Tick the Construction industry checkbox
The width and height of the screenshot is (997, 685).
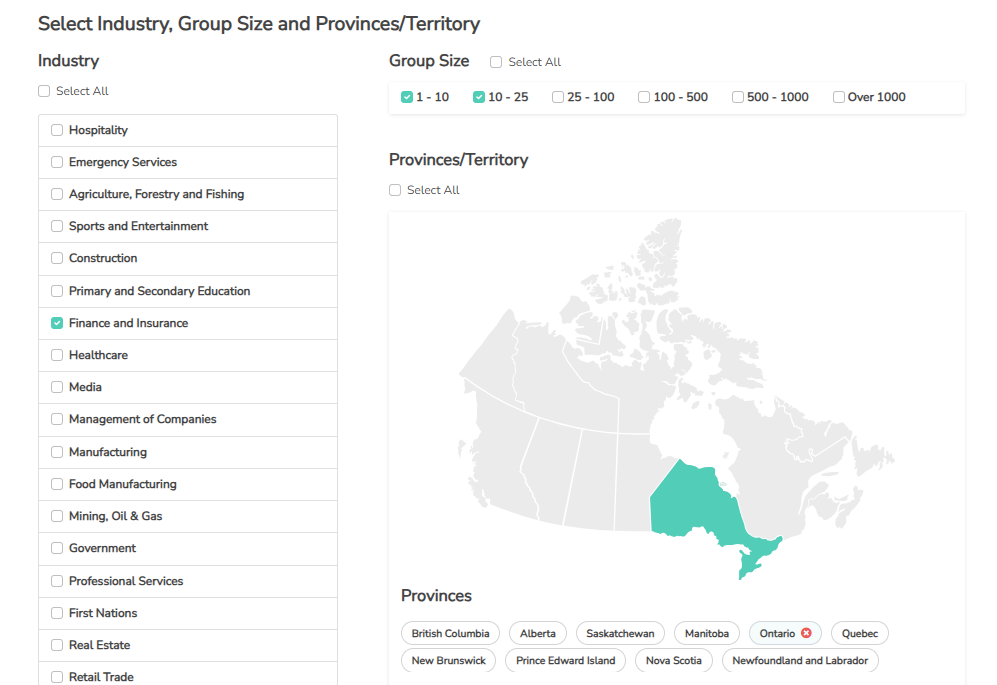pos(57,258)
